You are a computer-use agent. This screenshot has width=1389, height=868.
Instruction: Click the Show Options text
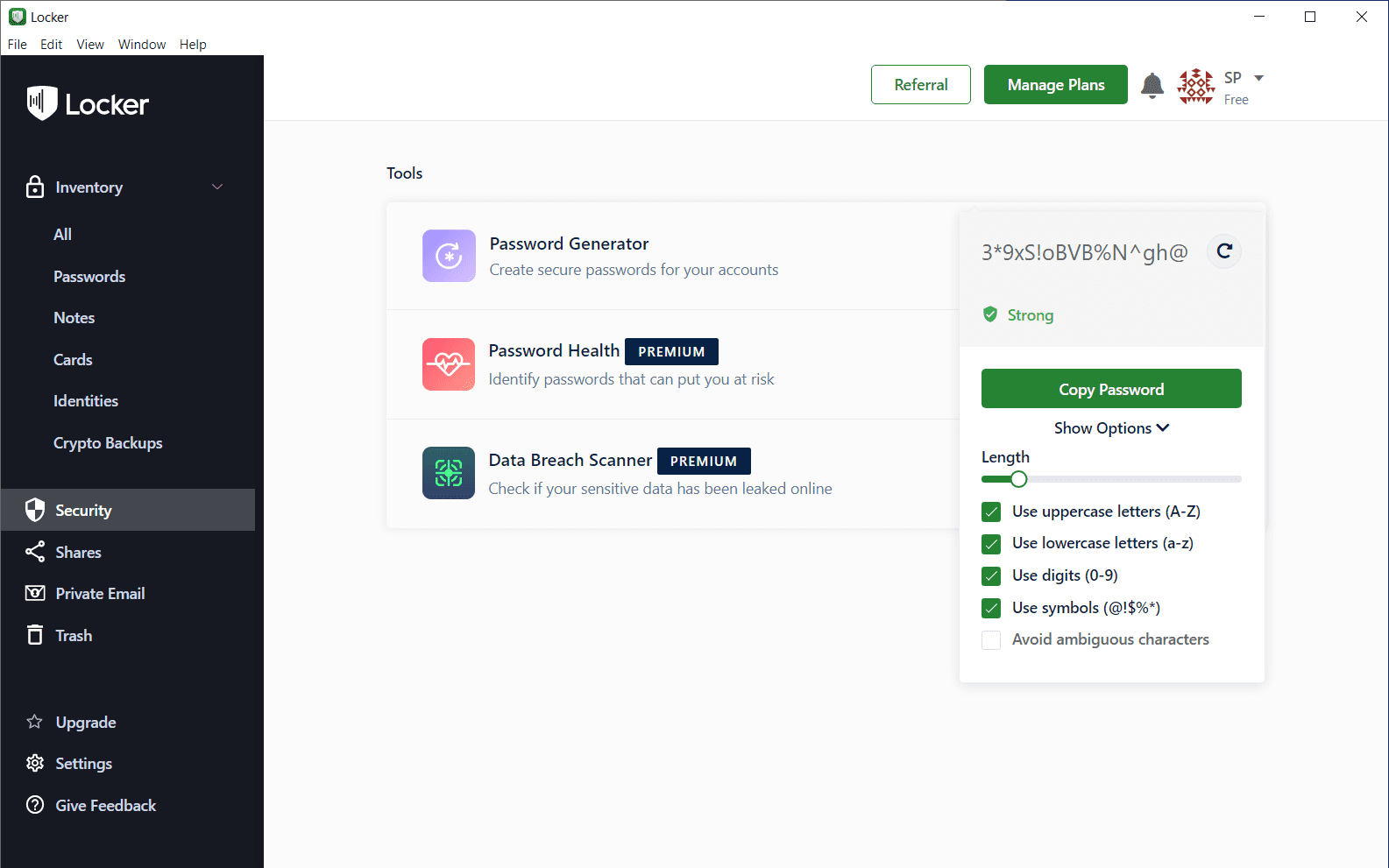click(x=1102, y=427)
